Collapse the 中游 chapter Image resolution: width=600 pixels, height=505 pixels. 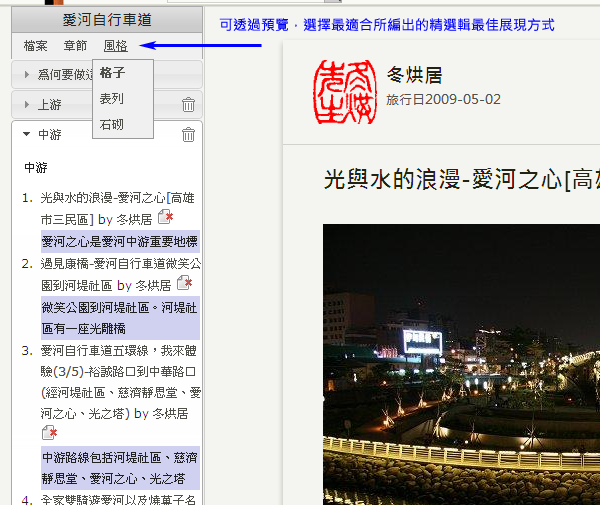click(x=27, y=135)
